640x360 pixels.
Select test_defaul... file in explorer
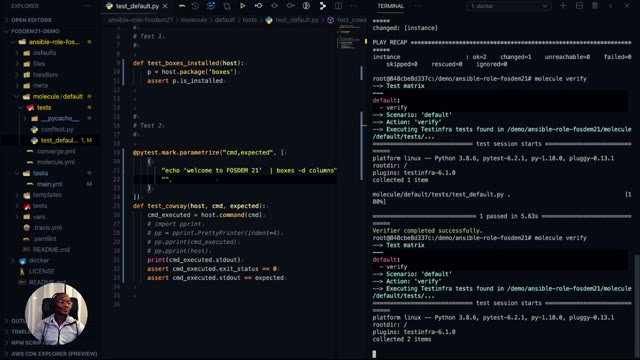pos(49,140)
